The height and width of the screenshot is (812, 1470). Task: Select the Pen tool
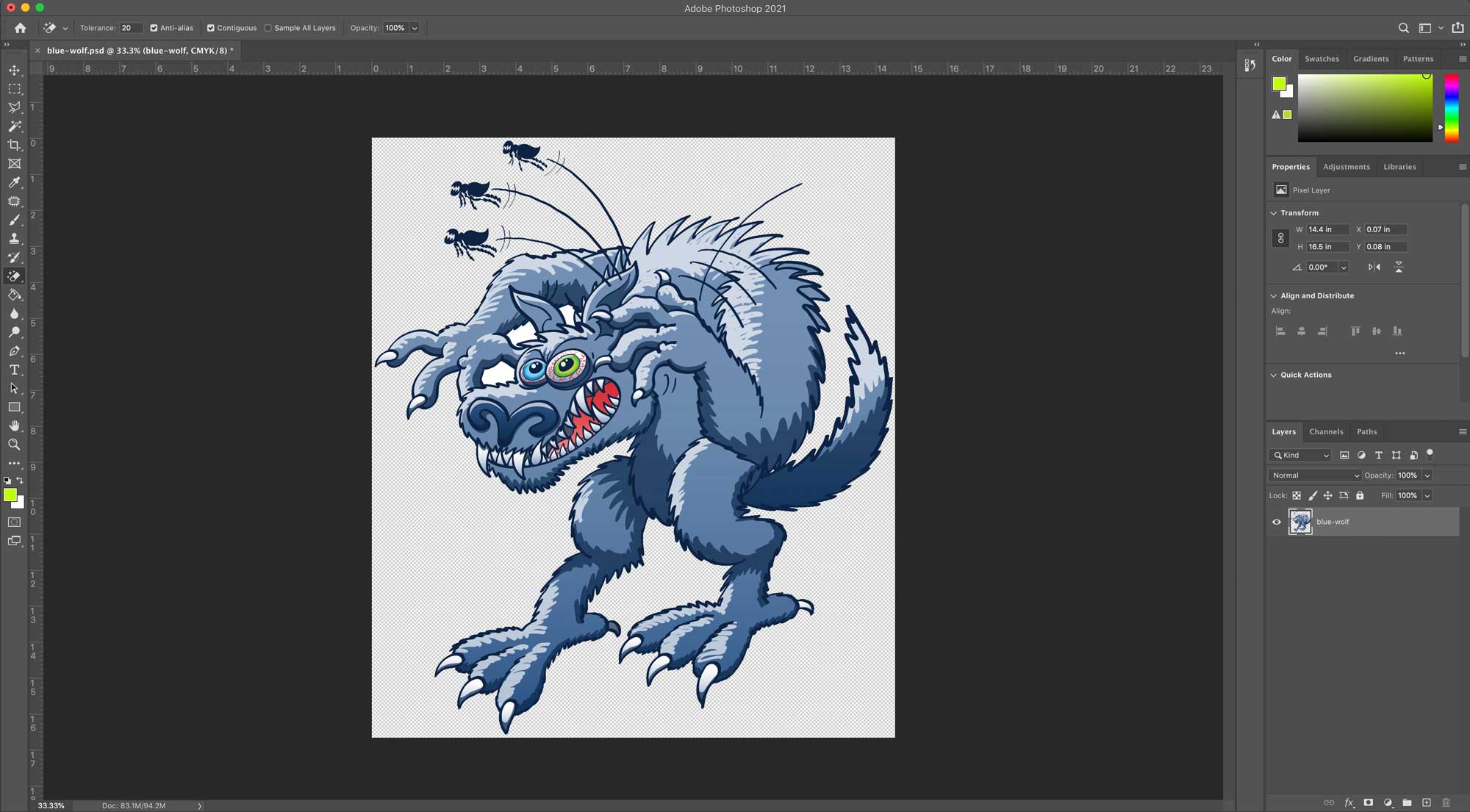click(x=14, y=351)
